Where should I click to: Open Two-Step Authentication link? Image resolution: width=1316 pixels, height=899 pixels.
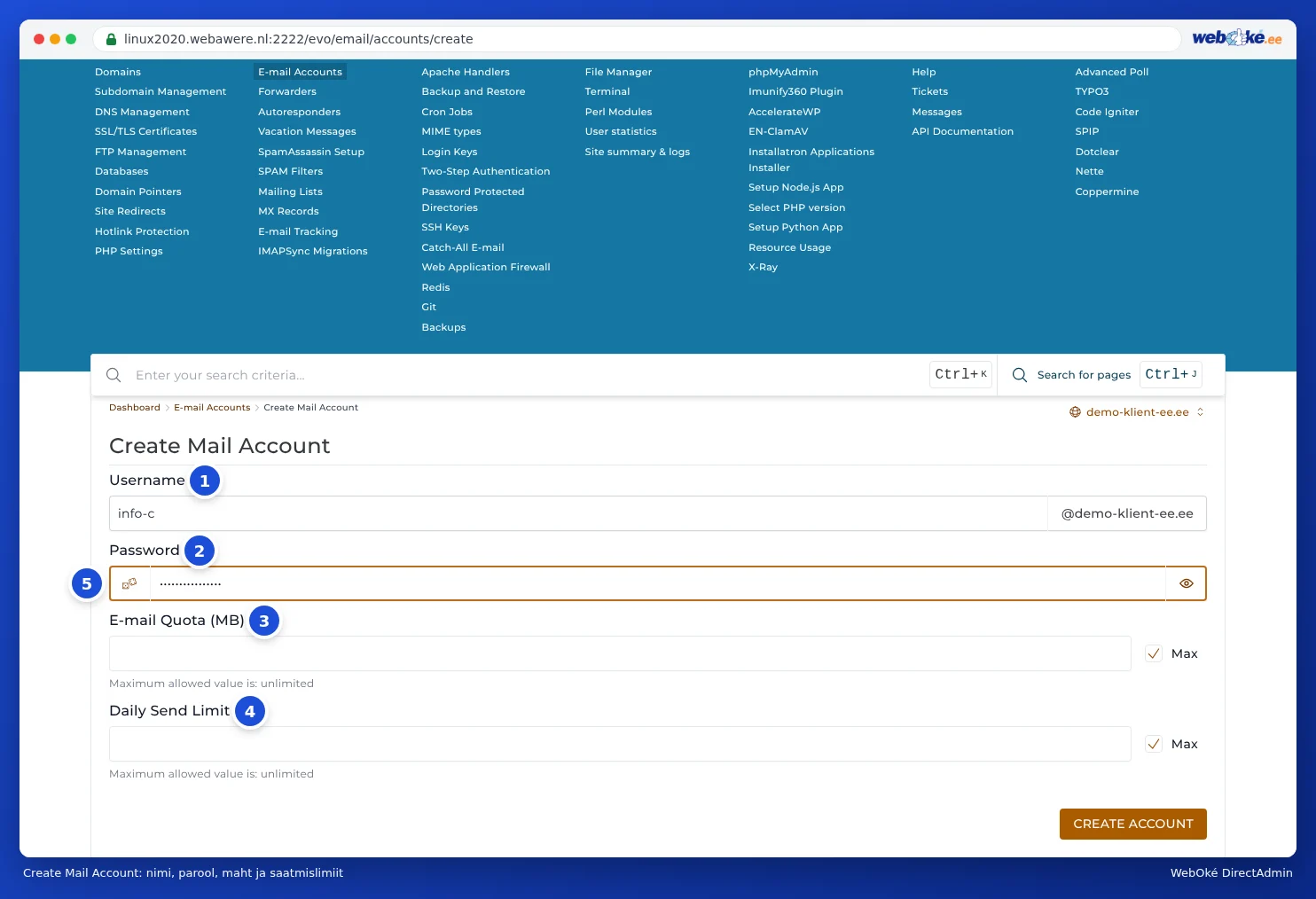coord(486,171)
